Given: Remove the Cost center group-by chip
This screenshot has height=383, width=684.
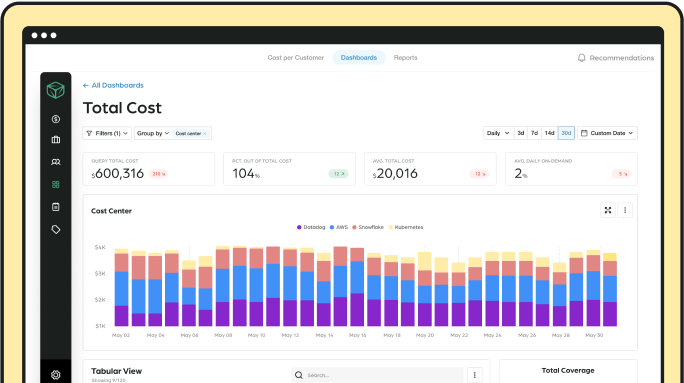Looking at the screenshot, I should (x=205, y=133).
